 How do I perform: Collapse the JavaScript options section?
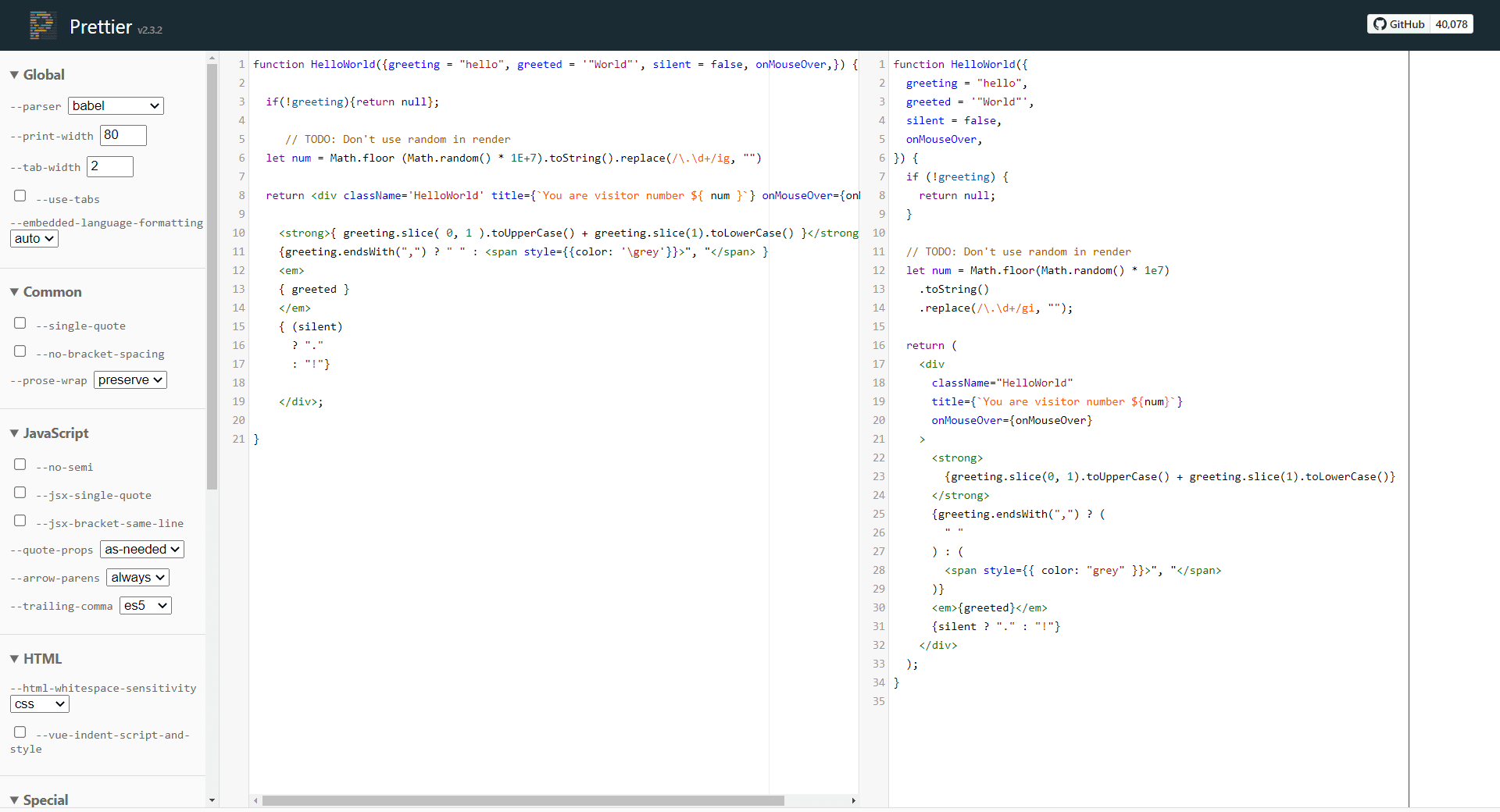click(x=48, y=433)
